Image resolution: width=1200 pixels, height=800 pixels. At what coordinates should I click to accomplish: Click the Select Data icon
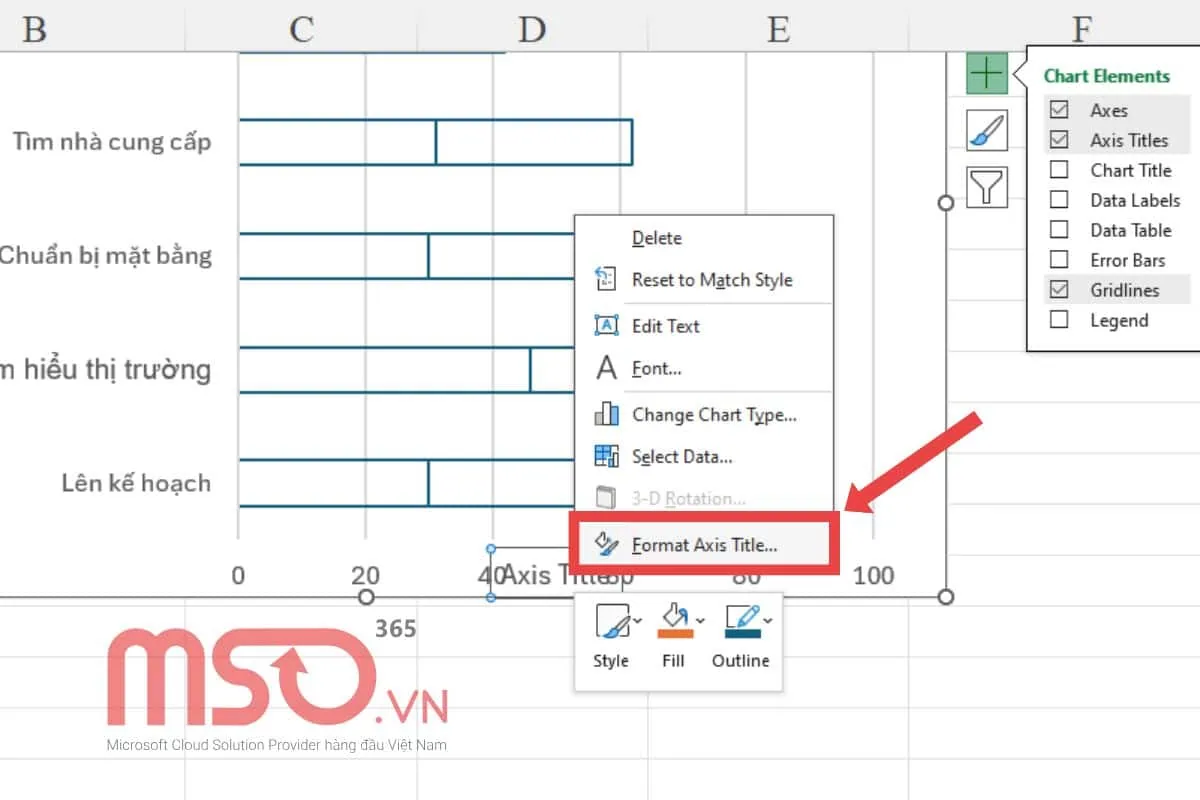coord(607,456)
